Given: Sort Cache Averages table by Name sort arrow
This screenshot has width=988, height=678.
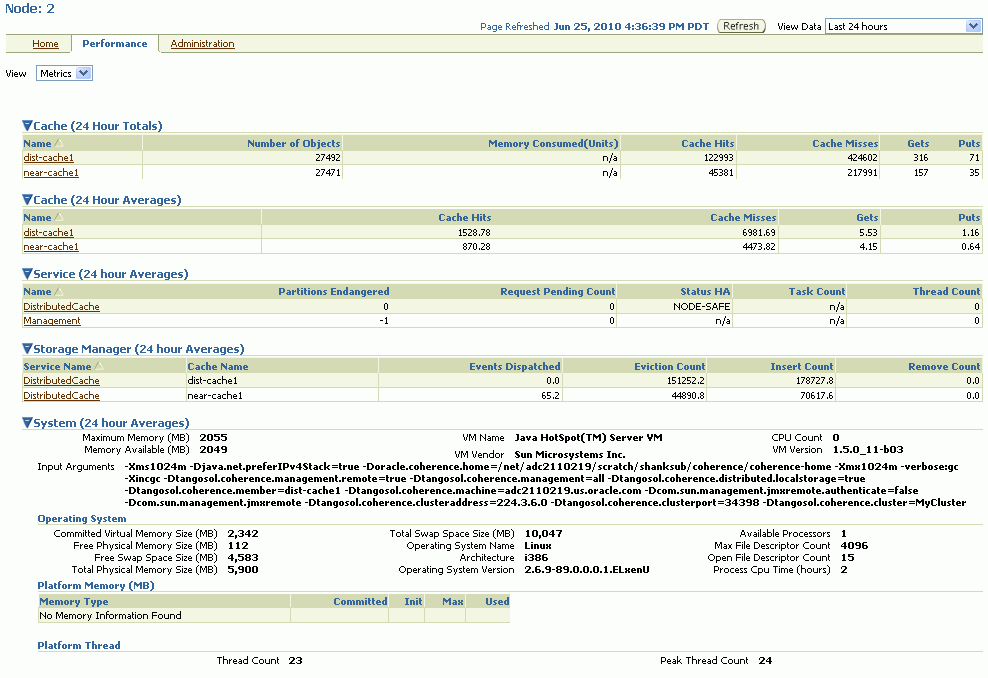Looking at the screenshot, I should coord(59,217).
